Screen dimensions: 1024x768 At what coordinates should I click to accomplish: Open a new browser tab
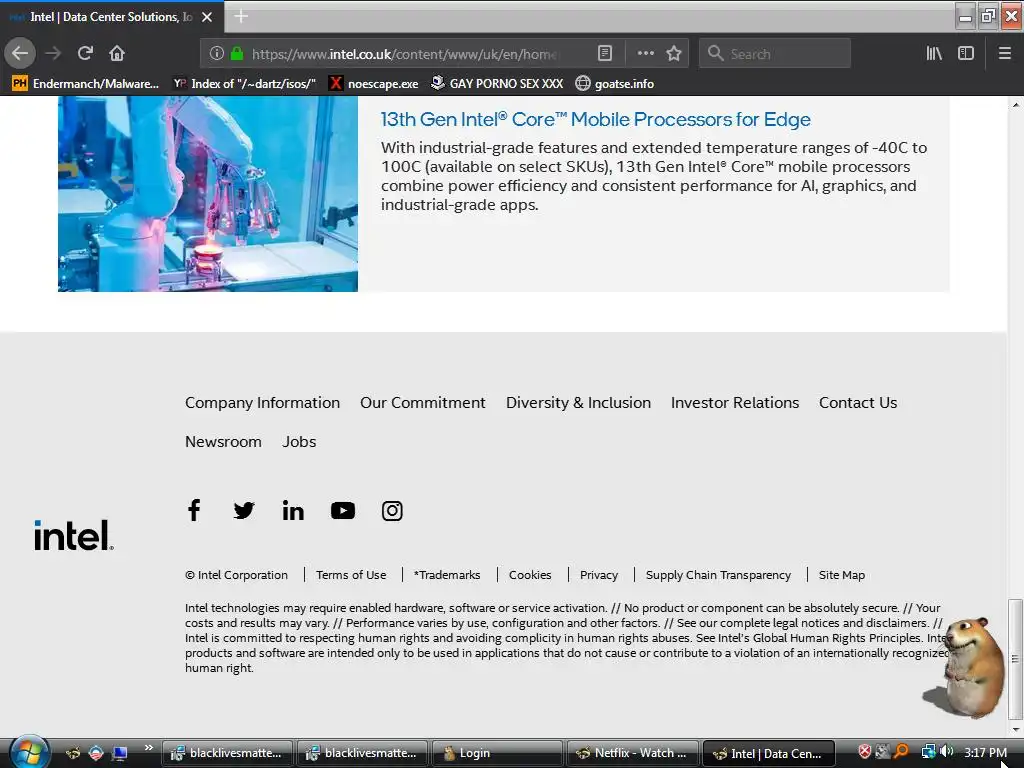tap(241, 16)
